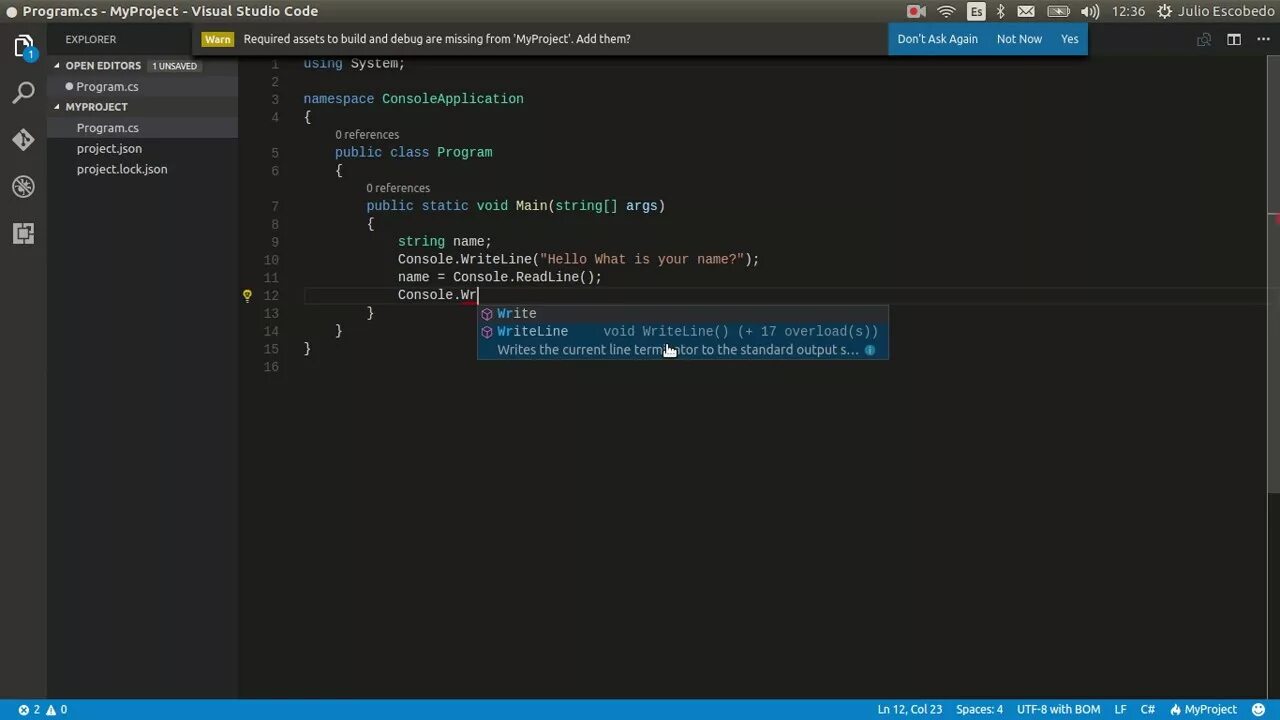
Task: Click 'namespace ConsoleApplication' in the code
Action: [413, 99]
